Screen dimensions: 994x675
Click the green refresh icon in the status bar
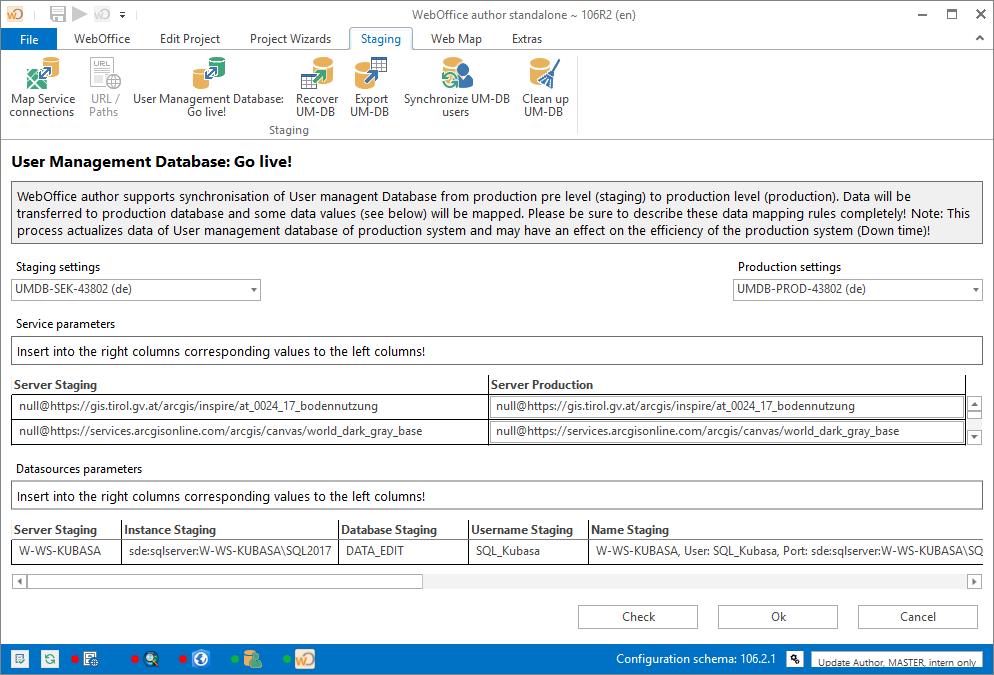(x=49, y=658)
